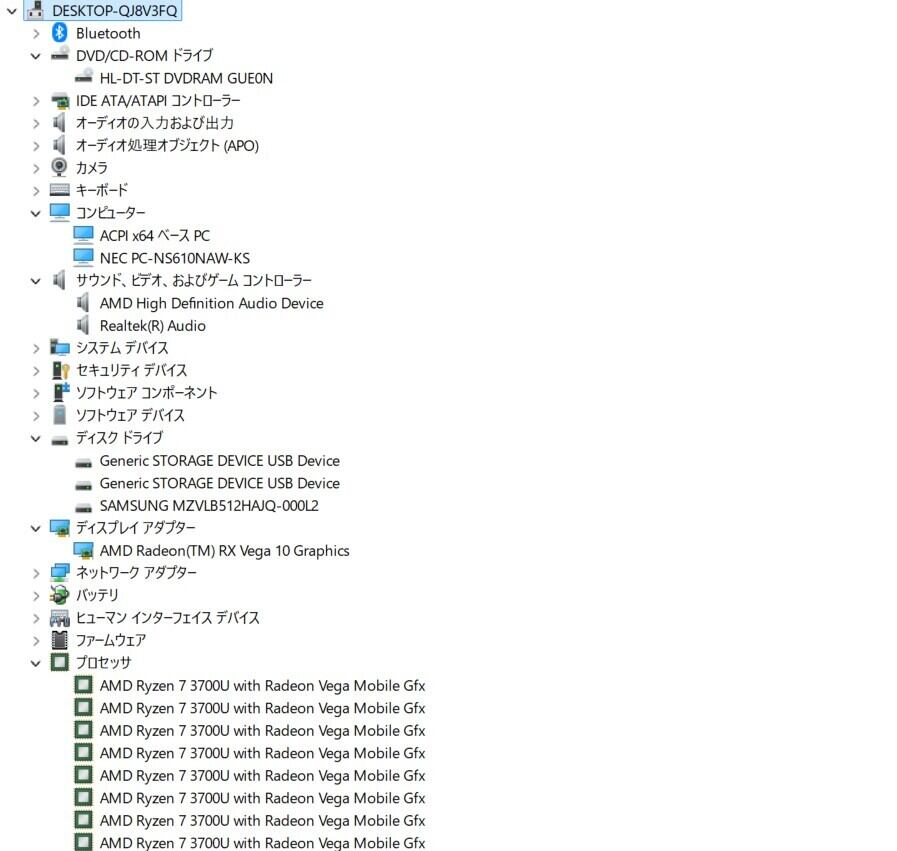Select the オーディオの入力および出力 label
The image size is (897, 851).
154,123
